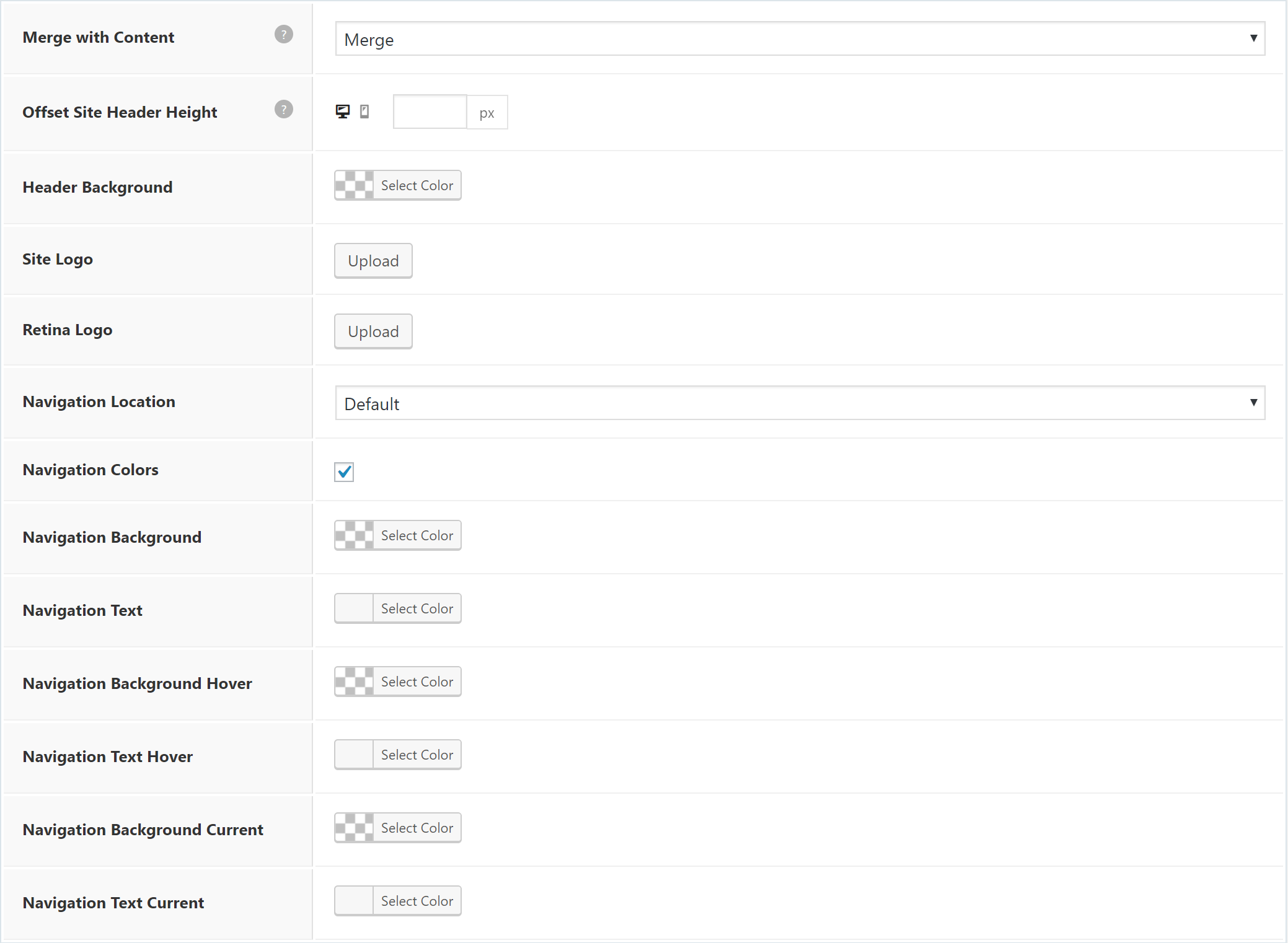Click Select Color for Navigation Text Hover
This screenshot has height=943, width=1288.
[417, 755]
